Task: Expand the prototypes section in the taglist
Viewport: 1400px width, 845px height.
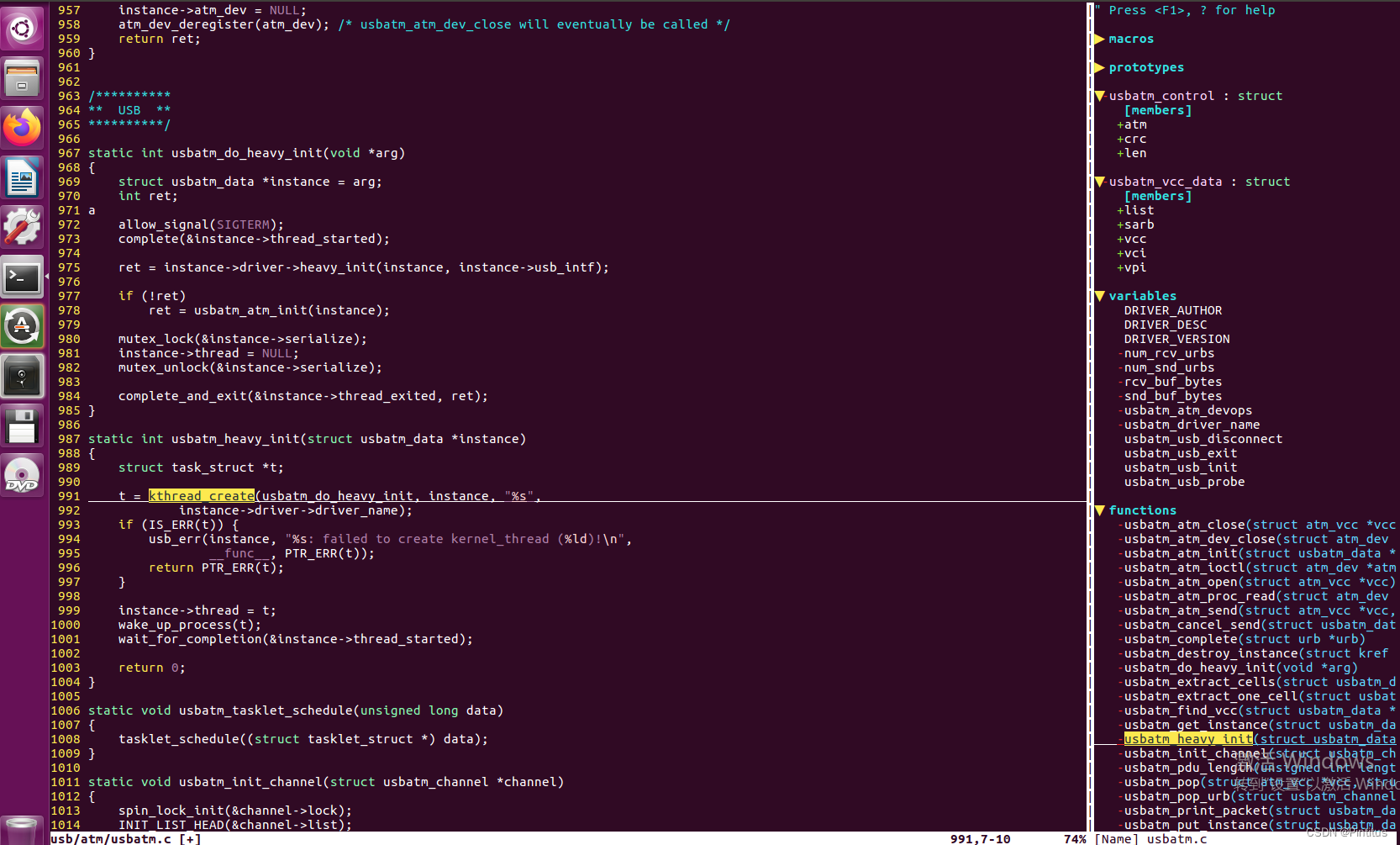Action: [x=1100, y=67]
